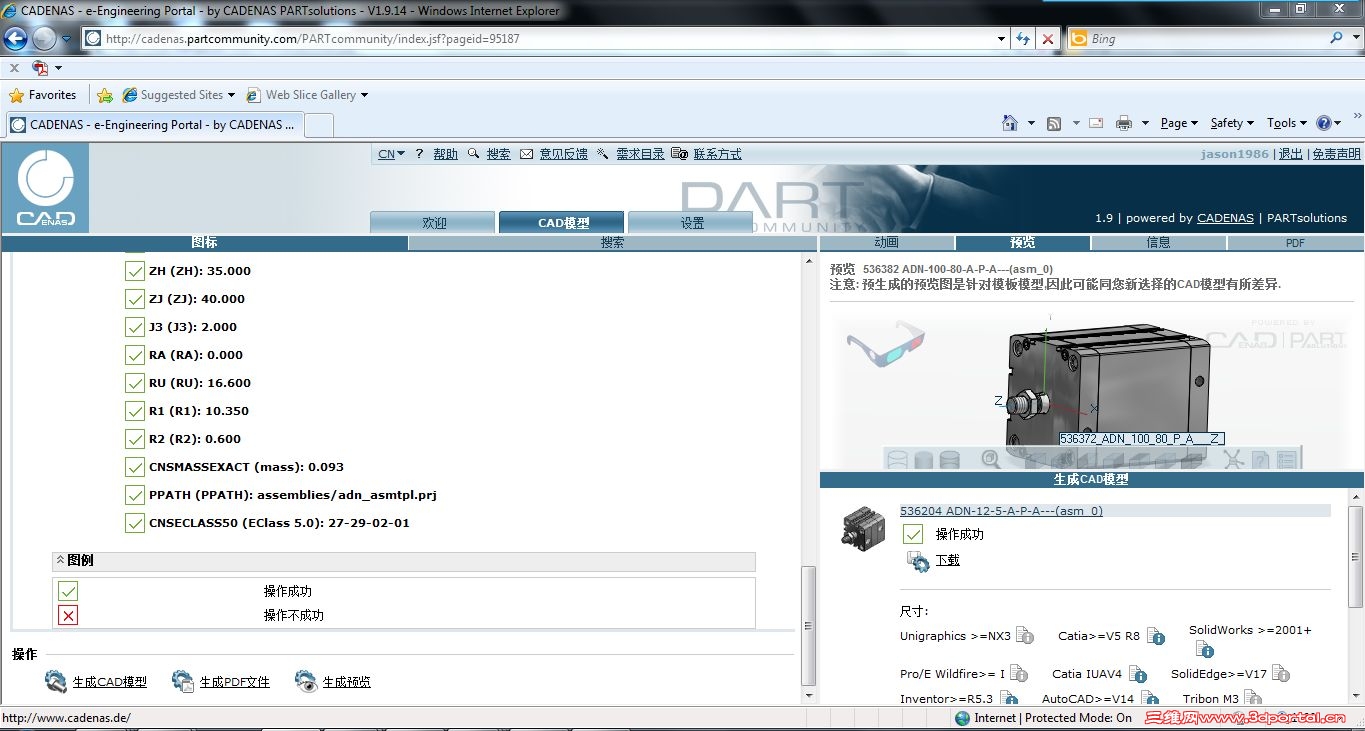Switch to the CAD模型 tab

pyautogui.click(x=562, y=223)
